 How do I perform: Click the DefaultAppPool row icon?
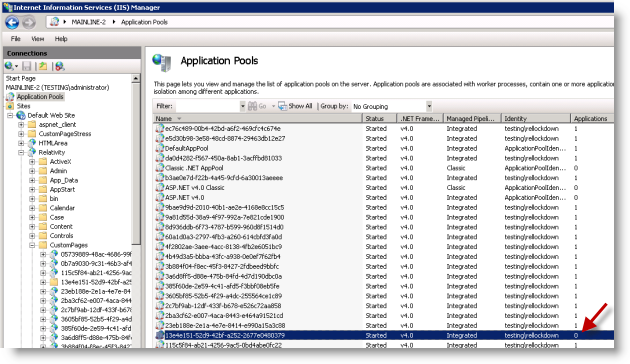point(160,148)
